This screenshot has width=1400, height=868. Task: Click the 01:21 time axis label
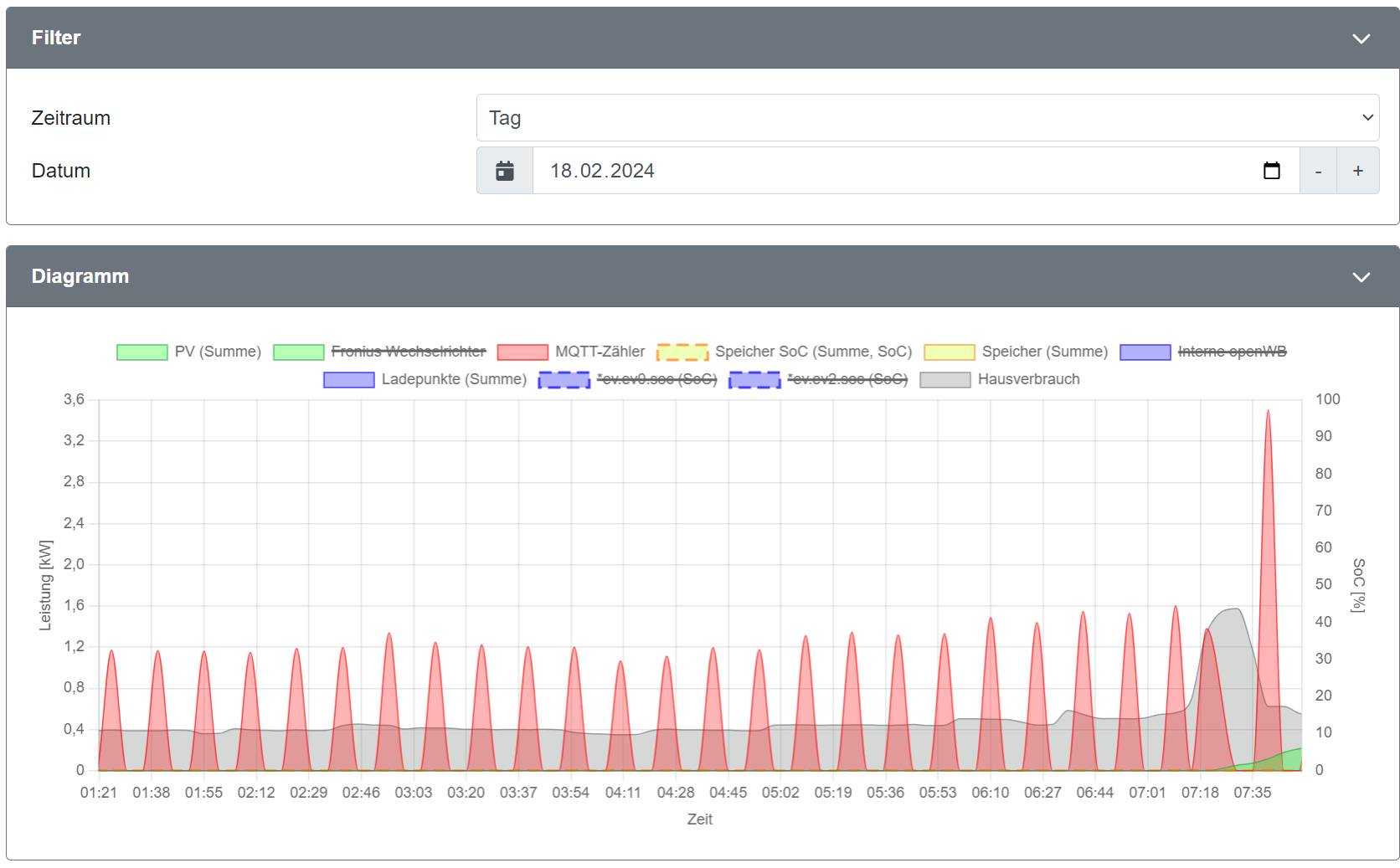[99, 793]
